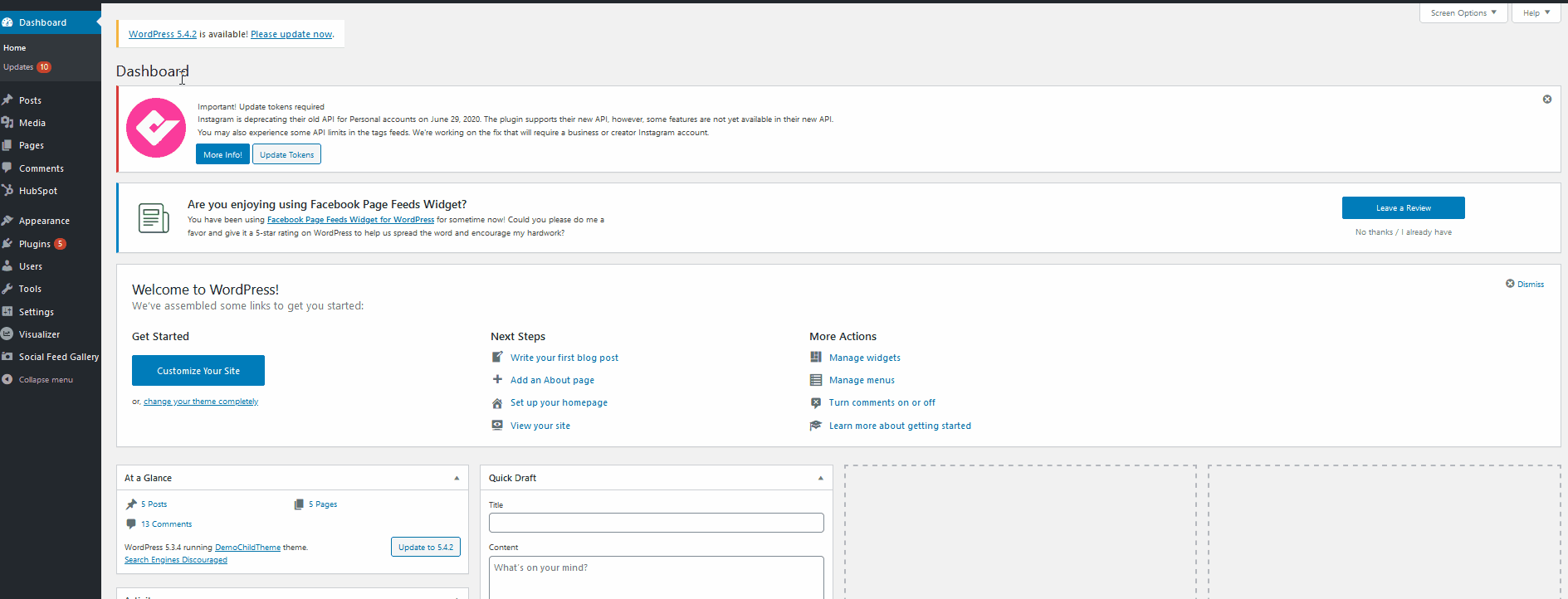Screen dimensions: 1568x599
Task: Click the DemoChildTheme link
Action: coord(247,548)
